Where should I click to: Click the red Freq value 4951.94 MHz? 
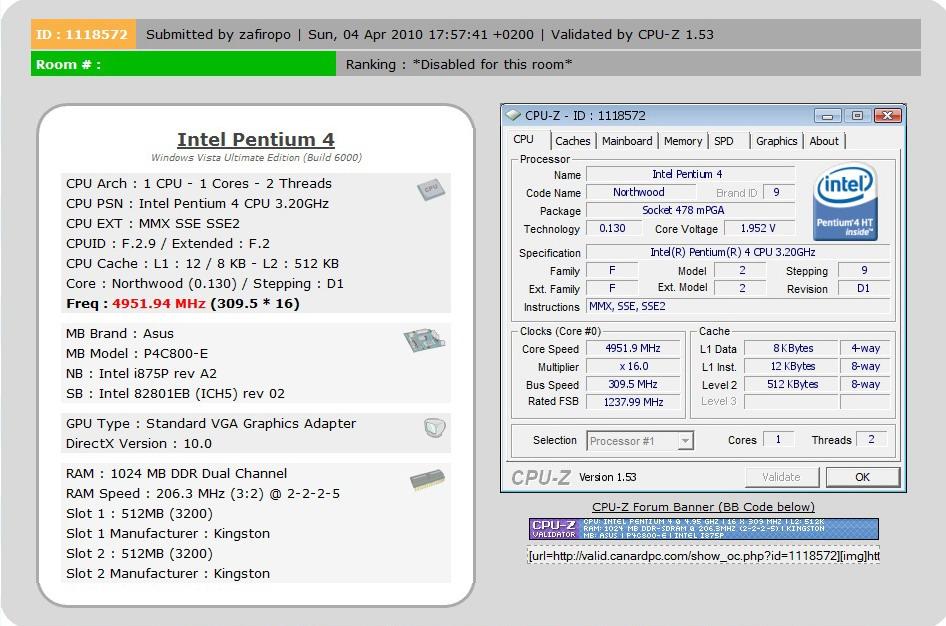pyautogui.click(x=159, y=303)
